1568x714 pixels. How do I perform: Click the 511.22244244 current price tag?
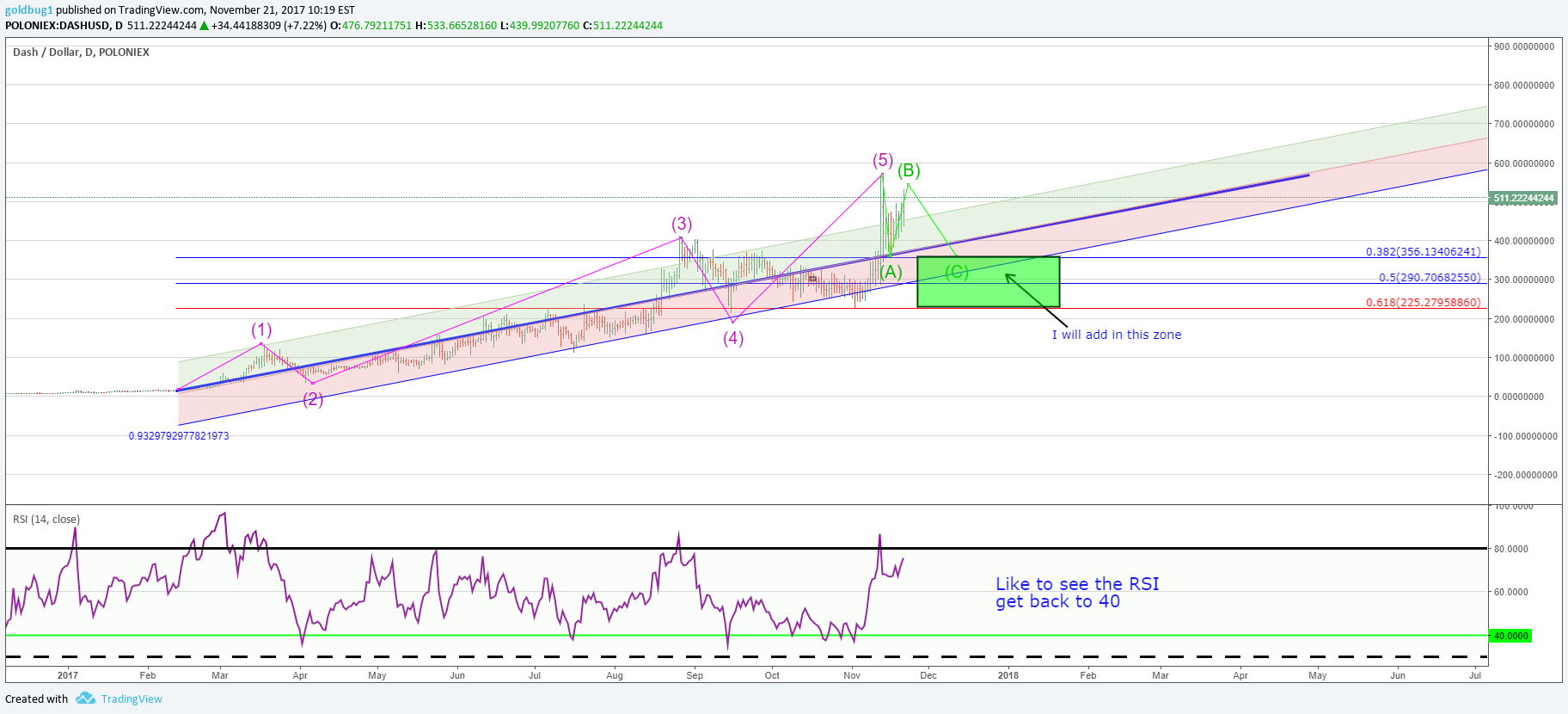click(x=1523, y=199)
